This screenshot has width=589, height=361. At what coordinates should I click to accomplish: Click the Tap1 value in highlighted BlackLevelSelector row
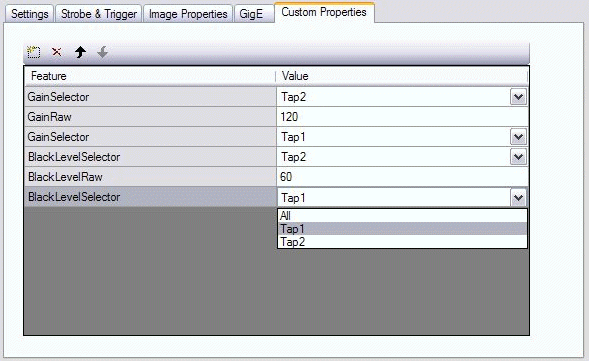[x=293, y=198]
